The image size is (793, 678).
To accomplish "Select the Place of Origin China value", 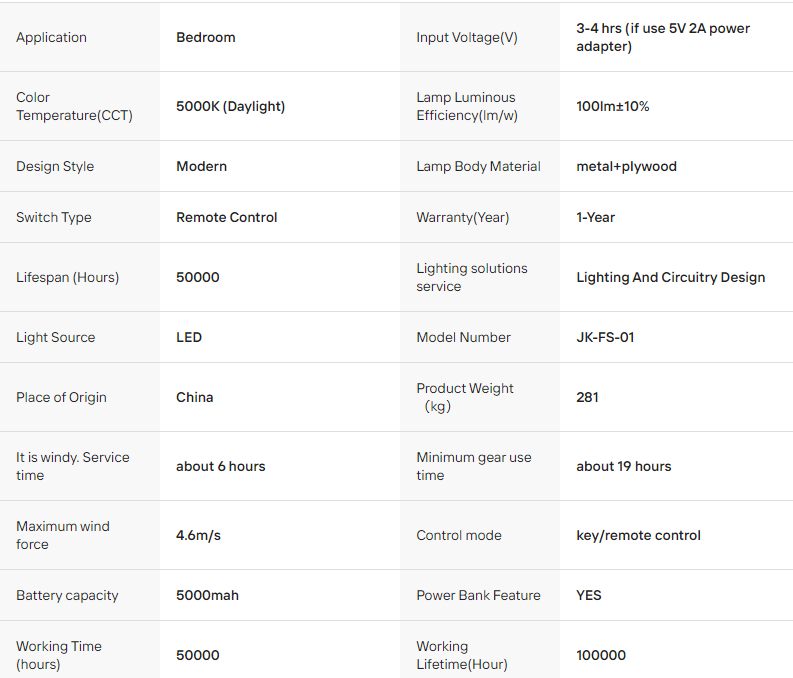I will 194,397.
